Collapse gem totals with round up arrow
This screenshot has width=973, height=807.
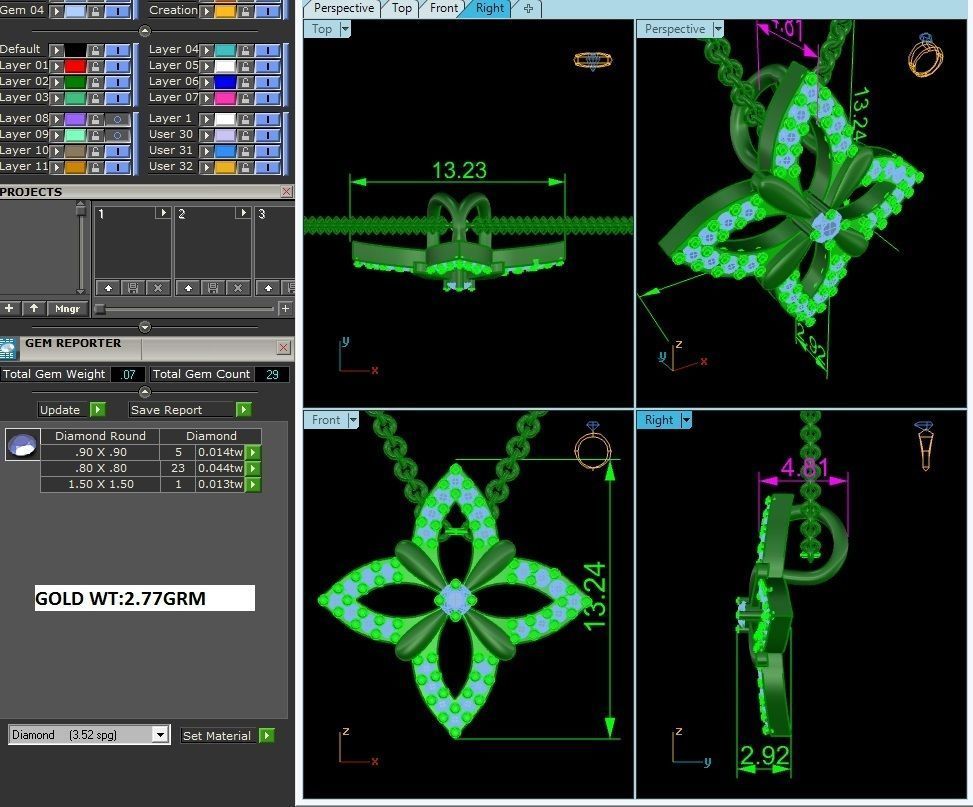click(145, 392)
